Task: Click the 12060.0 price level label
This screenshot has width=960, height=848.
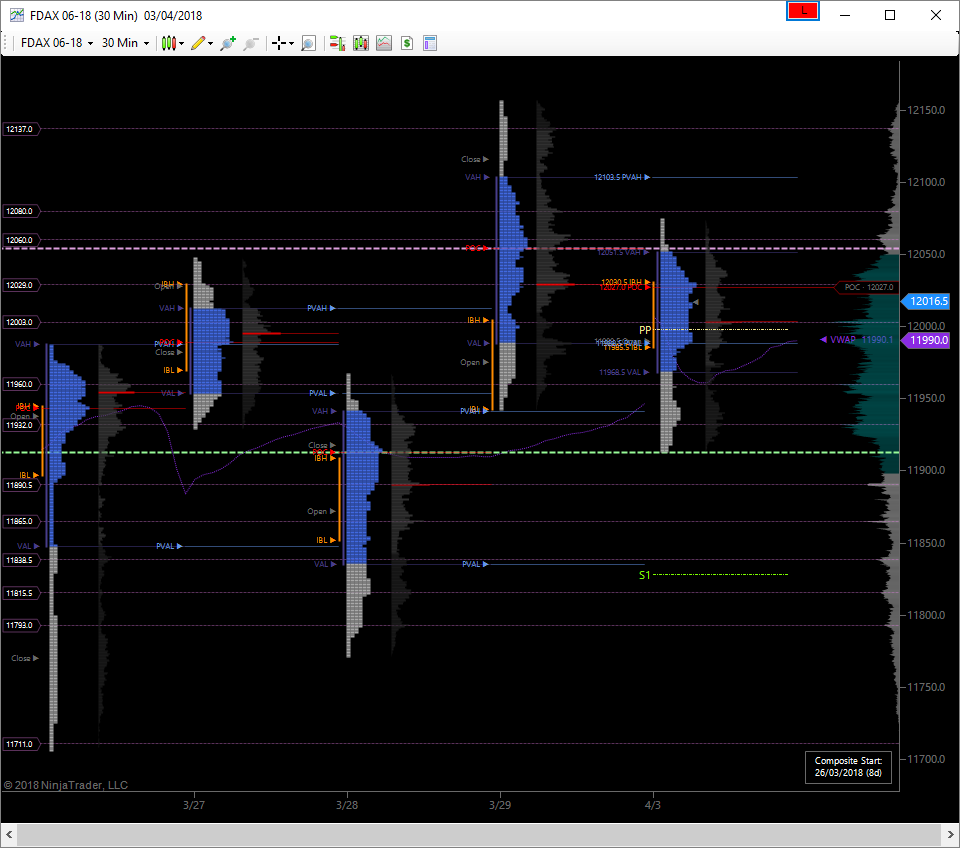Action: tap(21, 240)
